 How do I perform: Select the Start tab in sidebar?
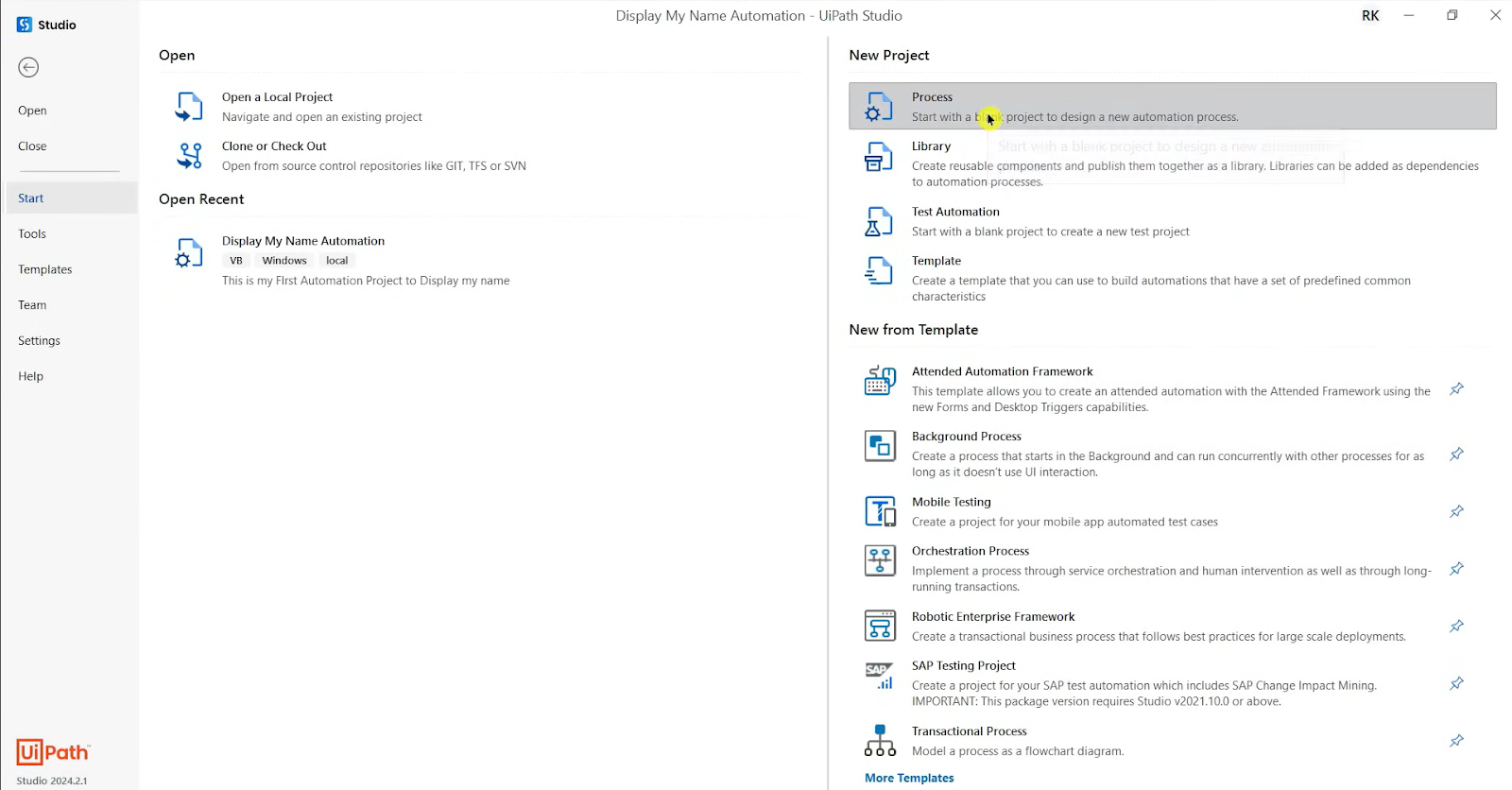(x=71, y=198)
